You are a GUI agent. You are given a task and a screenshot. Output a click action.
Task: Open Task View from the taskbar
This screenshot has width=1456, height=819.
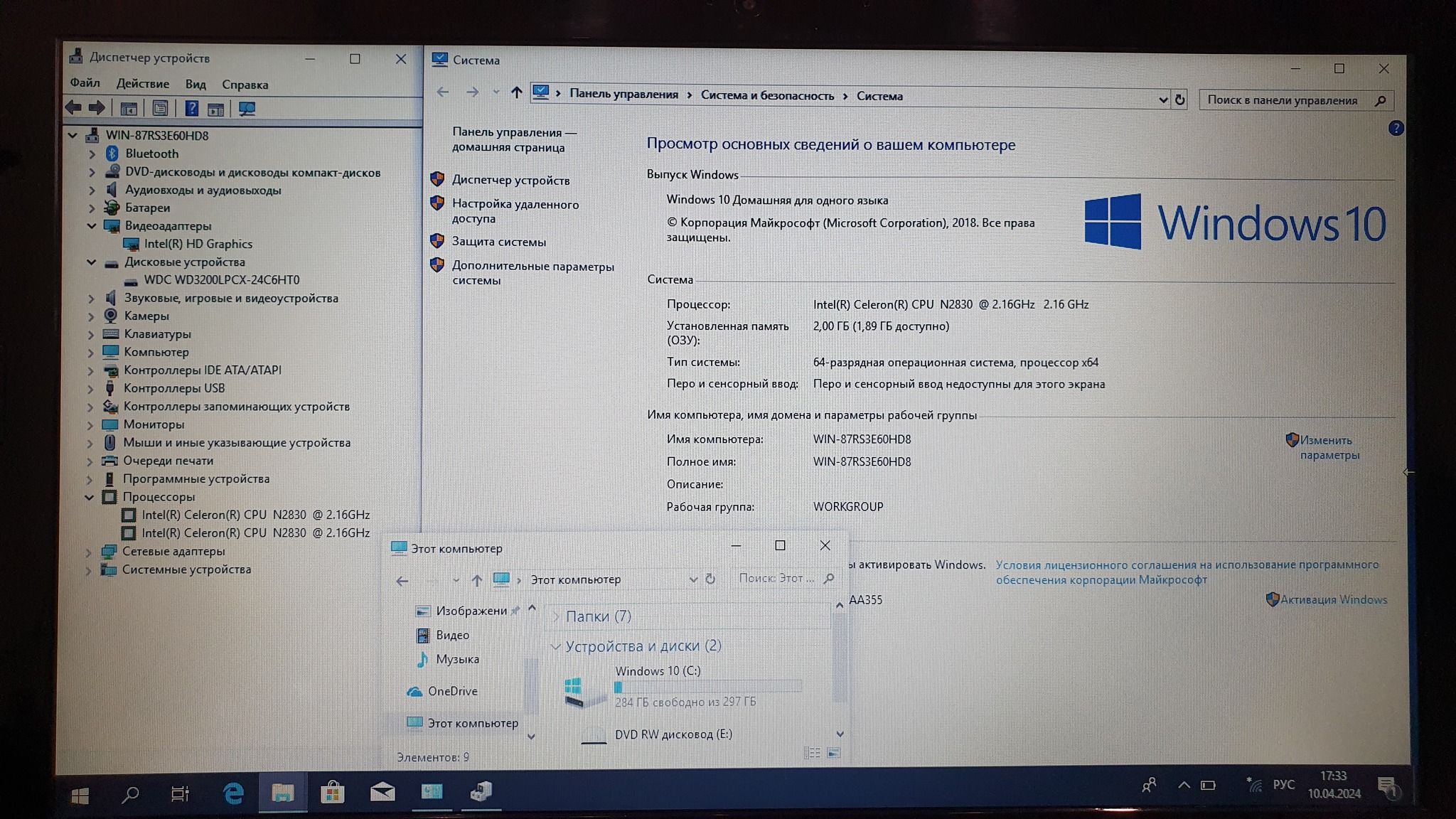pos(180,793)
